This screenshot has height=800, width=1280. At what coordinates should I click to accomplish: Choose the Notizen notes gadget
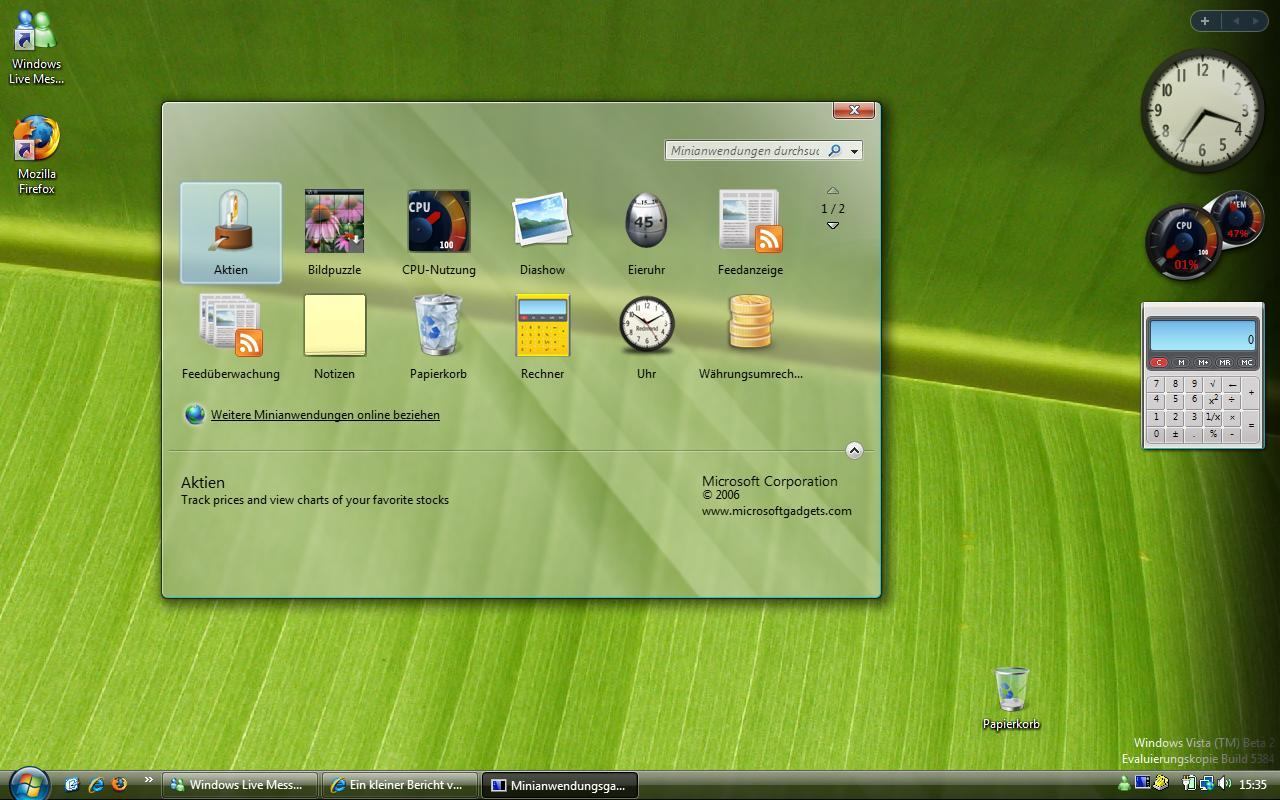point(334,337)
